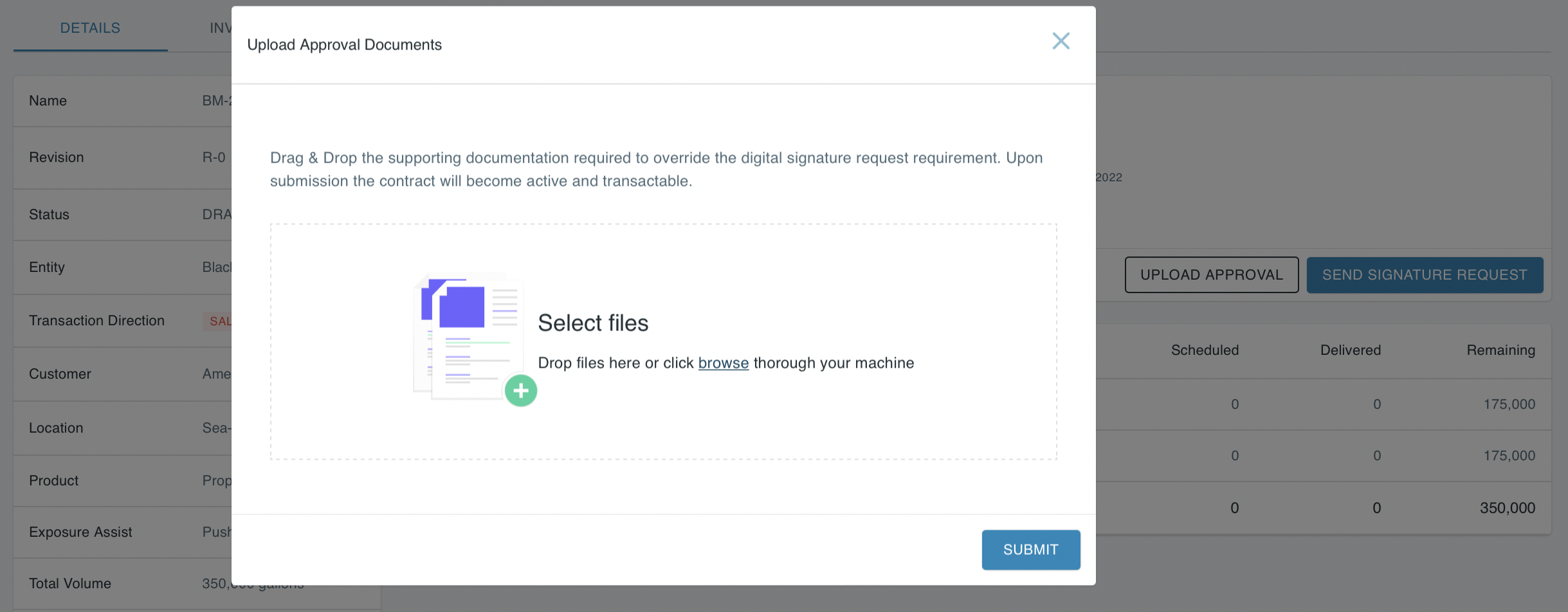Click the Revision value R-0
Viewport: 1568px width, 612px height.
coord(214,157)
